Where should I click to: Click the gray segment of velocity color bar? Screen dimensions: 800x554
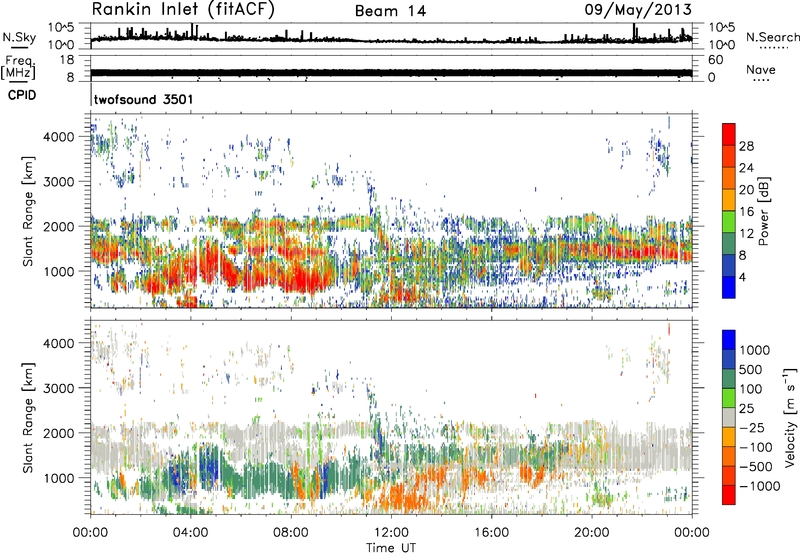(729, 418)
